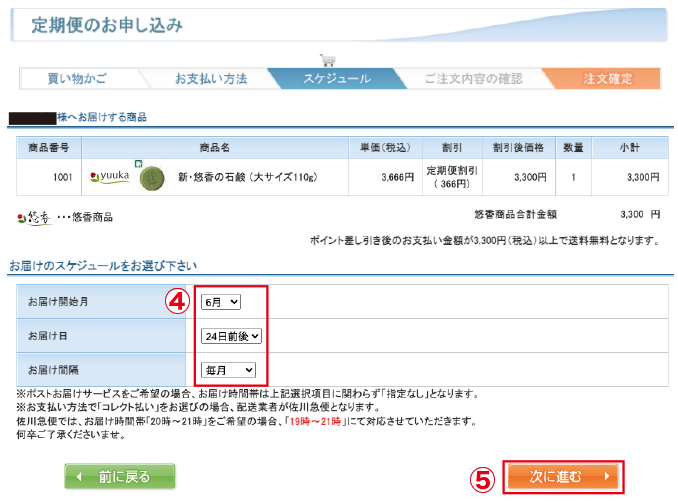678x502 pixels.
Task: Click the shopping cart icon above the steps
Action: (326, 60)
